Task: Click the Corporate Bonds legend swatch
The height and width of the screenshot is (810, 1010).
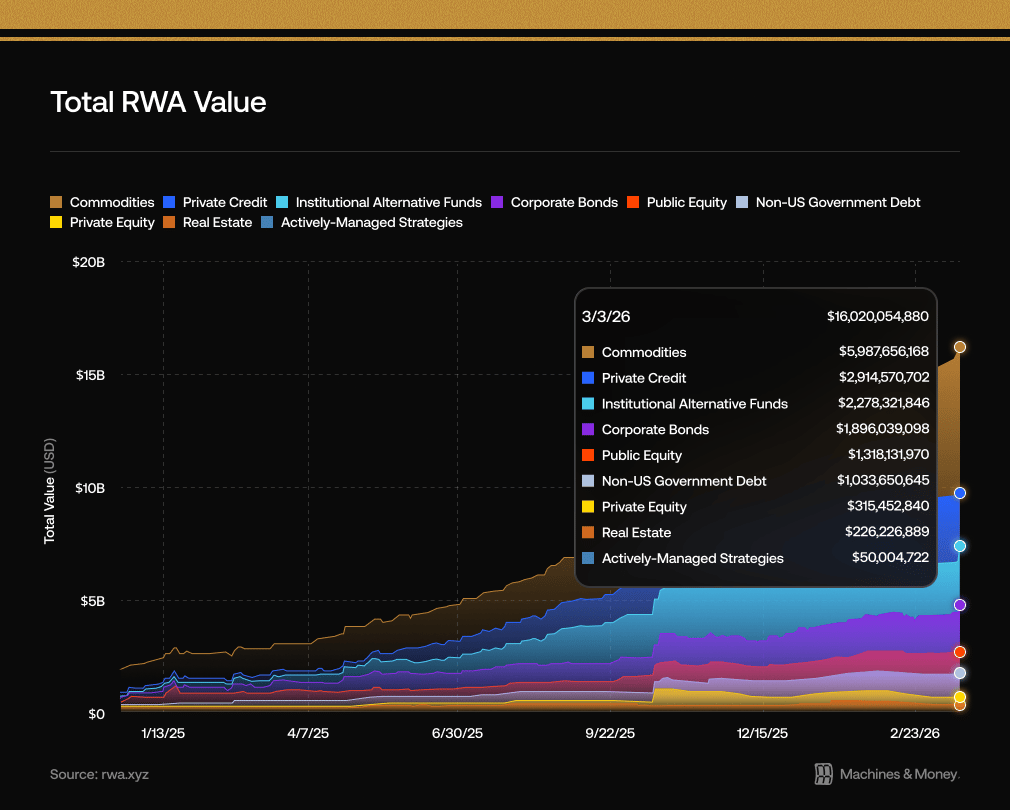Action: click(497, 202)
